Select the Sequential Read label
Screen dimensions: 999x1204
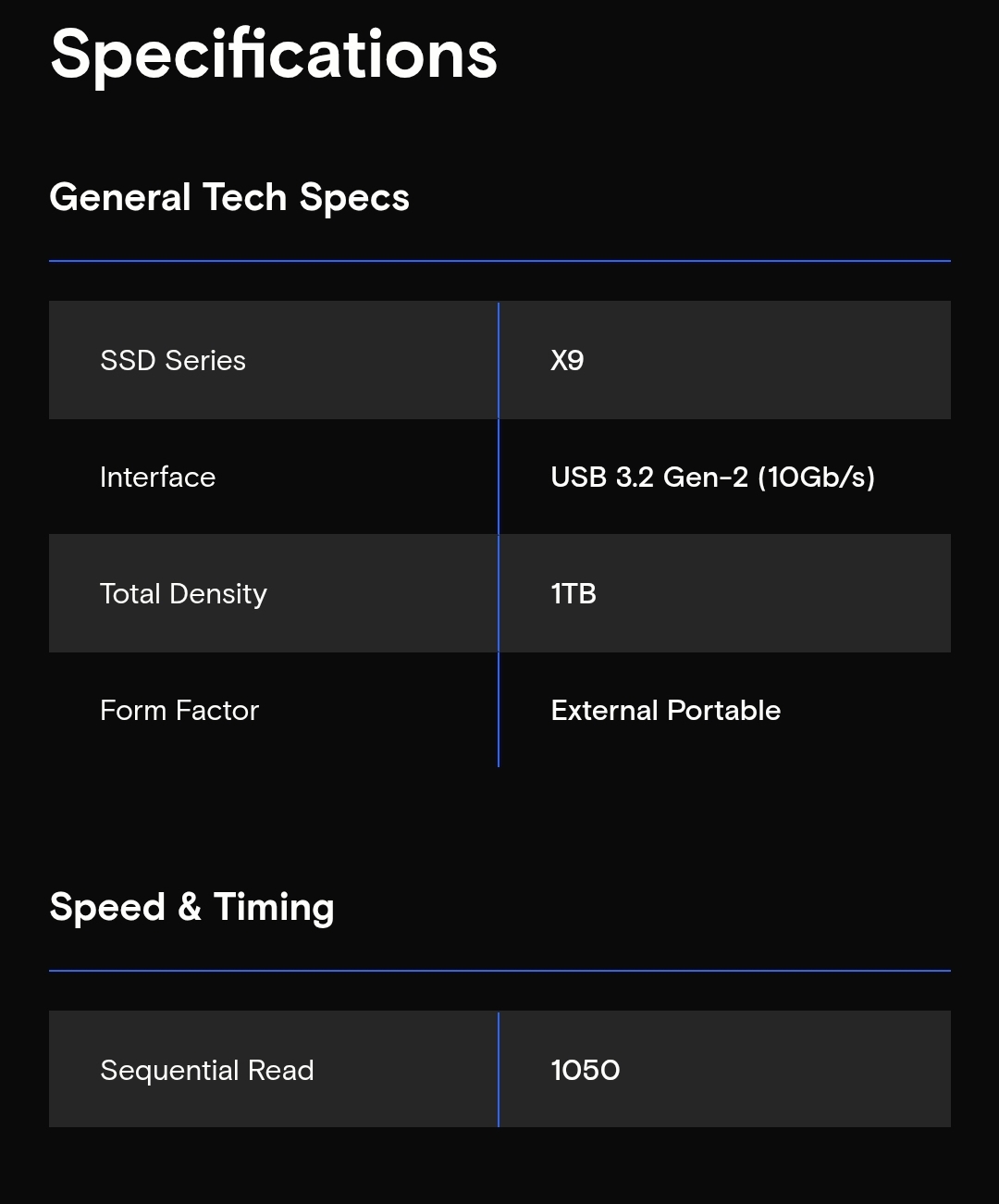(207, 1071)
